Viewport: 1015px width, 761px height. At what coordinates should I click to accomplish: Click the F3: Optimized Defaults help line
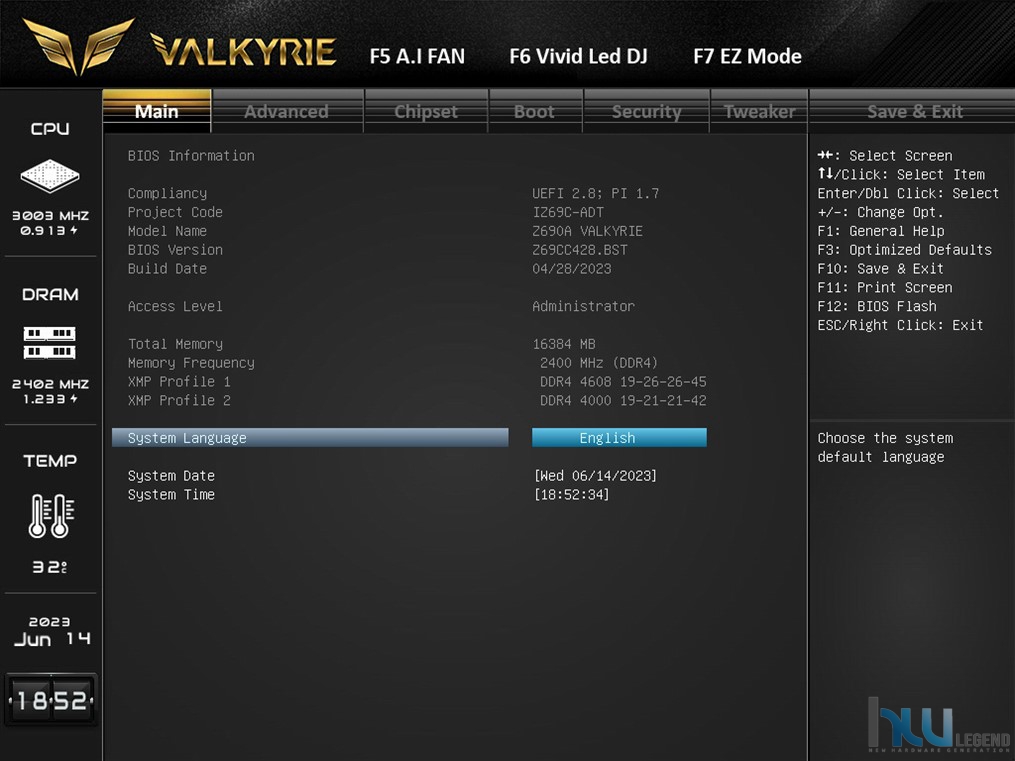coord(904,249)
